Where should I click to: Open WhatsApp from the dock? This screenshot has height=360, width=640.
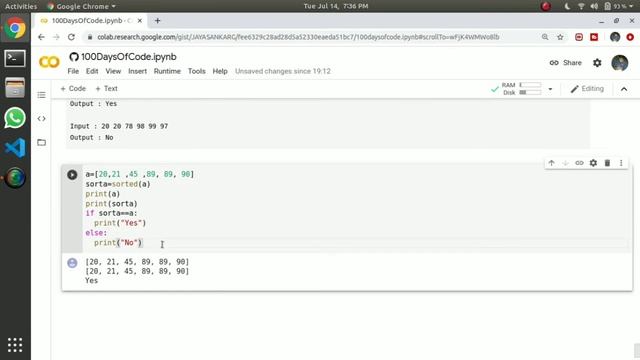(15, 118)
